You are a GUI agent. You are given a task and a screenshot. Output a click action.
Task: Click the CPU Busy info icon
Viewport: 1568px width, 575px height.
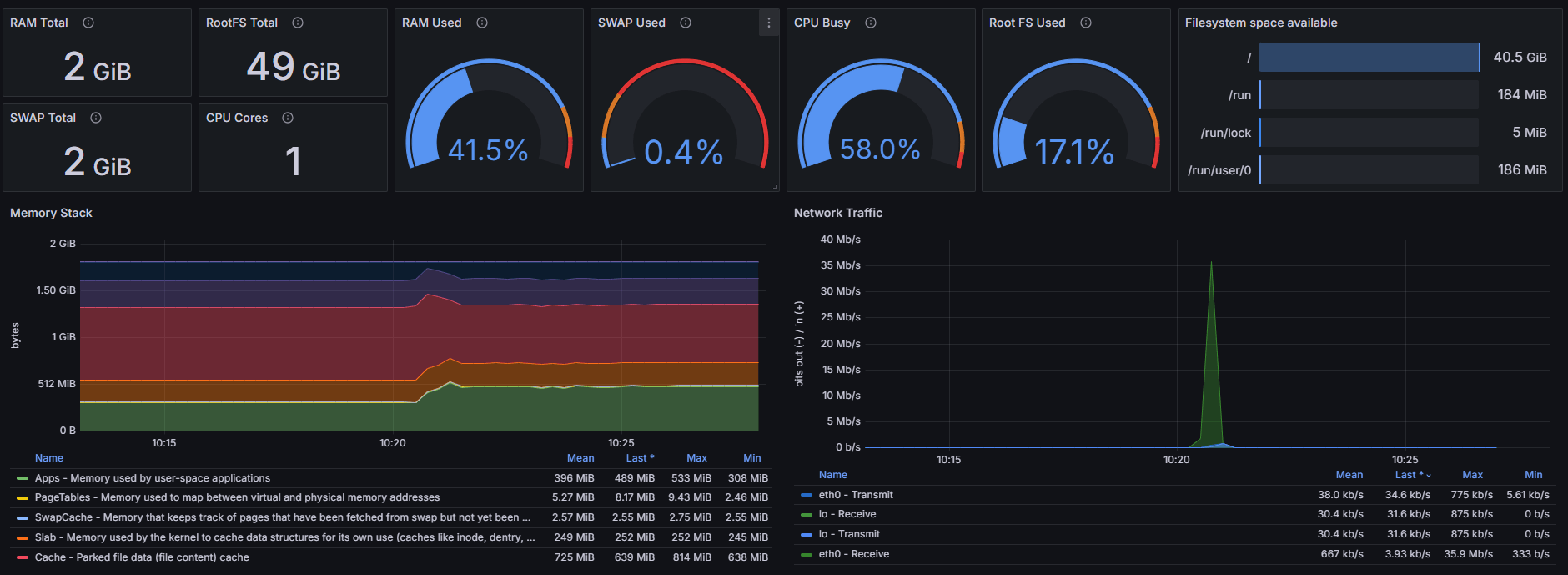click(871, 23)
